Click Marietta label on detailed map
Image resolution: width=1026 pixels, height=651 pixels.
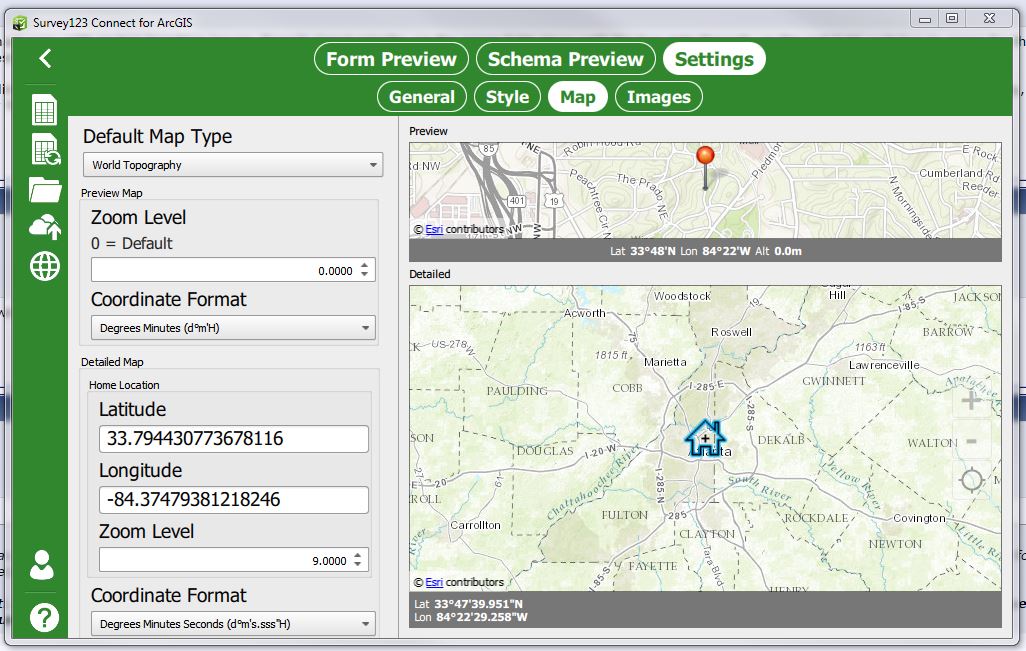[x=665, y=362]
